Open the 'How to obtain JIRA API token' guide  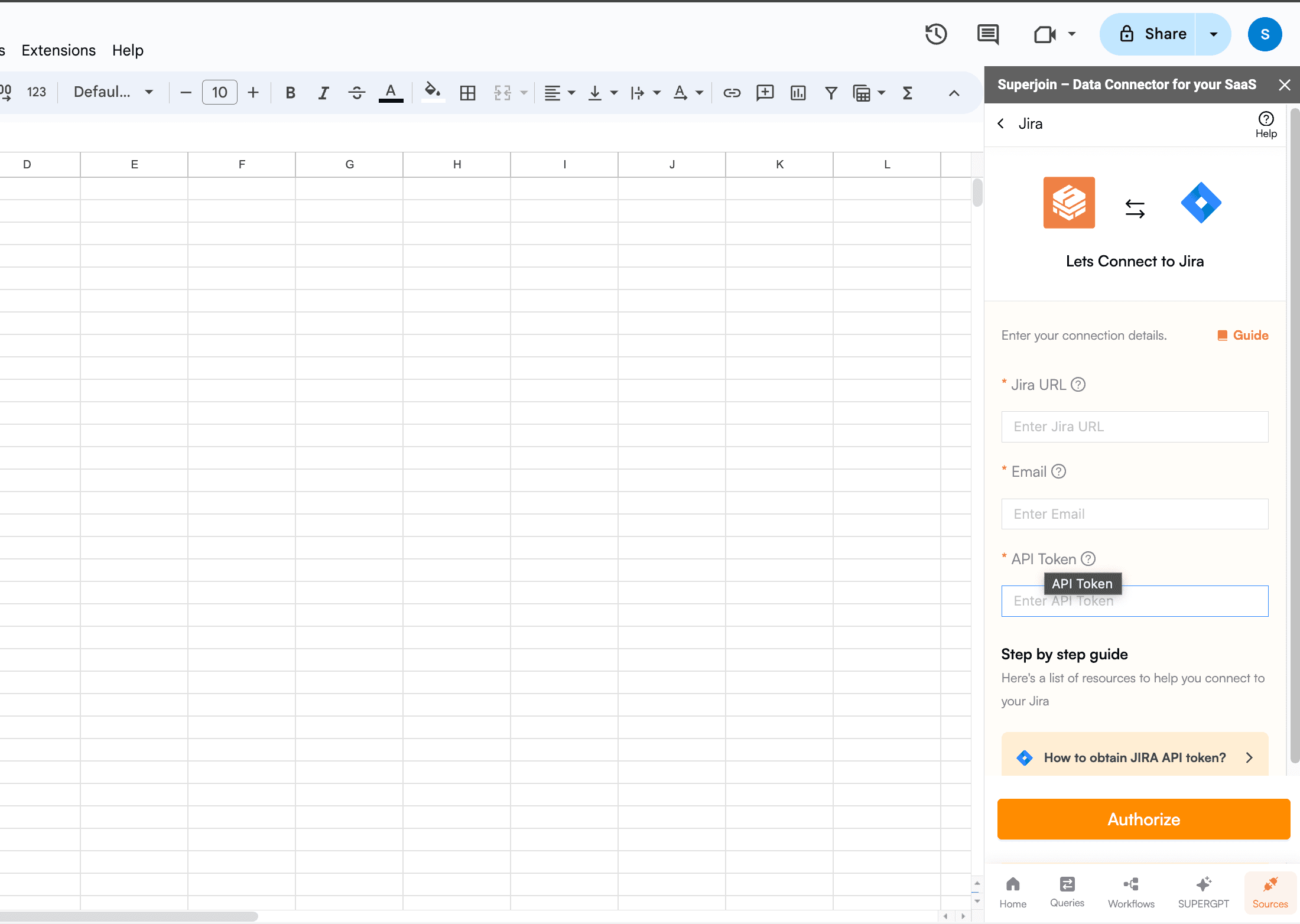tap(1135, 757)
